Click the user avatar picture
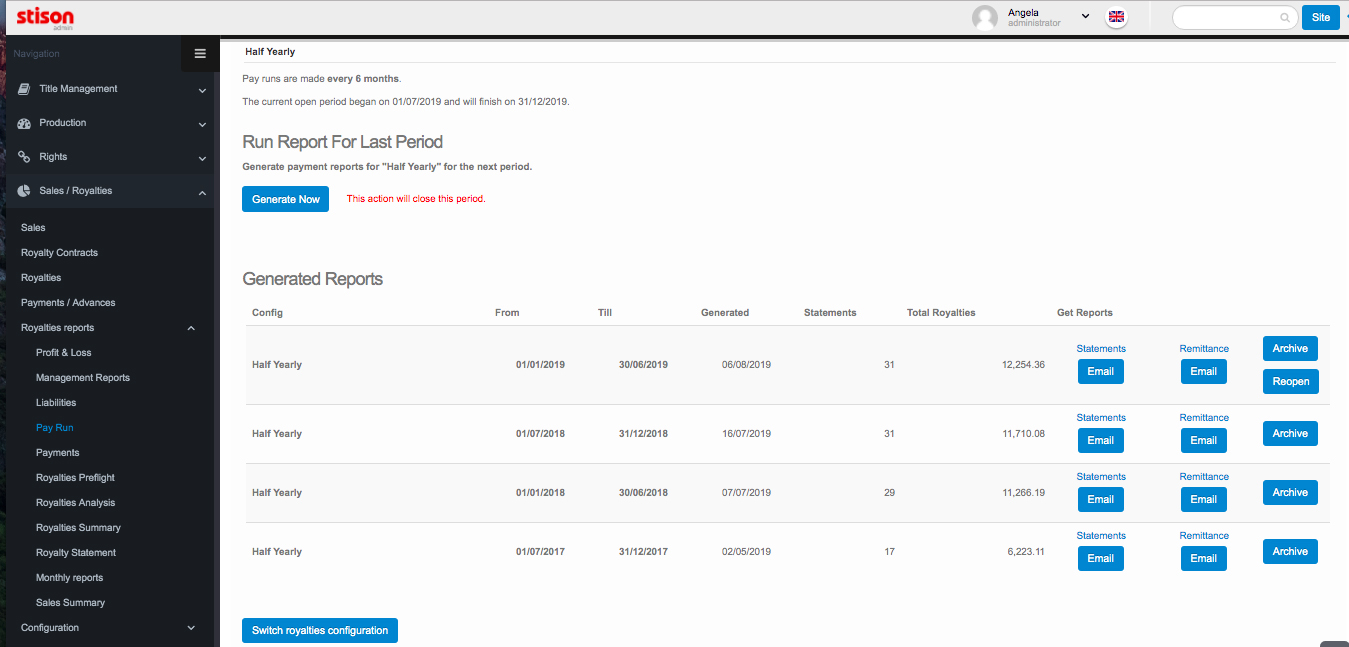Image resolution: width=1349 pixels, height=647 pixels. pos(985,17)
